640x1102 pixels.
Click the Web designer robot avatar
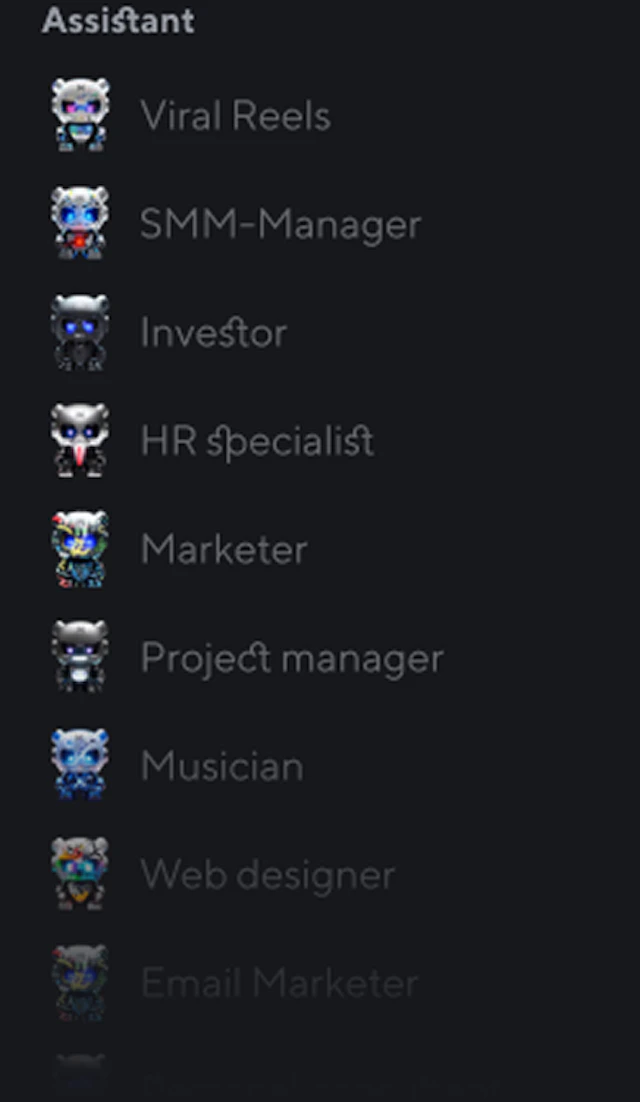click(x=80, y=874)
